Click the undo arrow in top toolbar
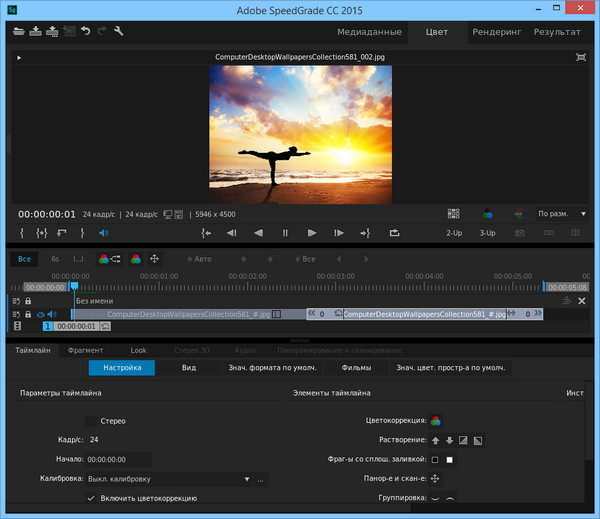Screen dimensions: 600x519 click(85, 32)
